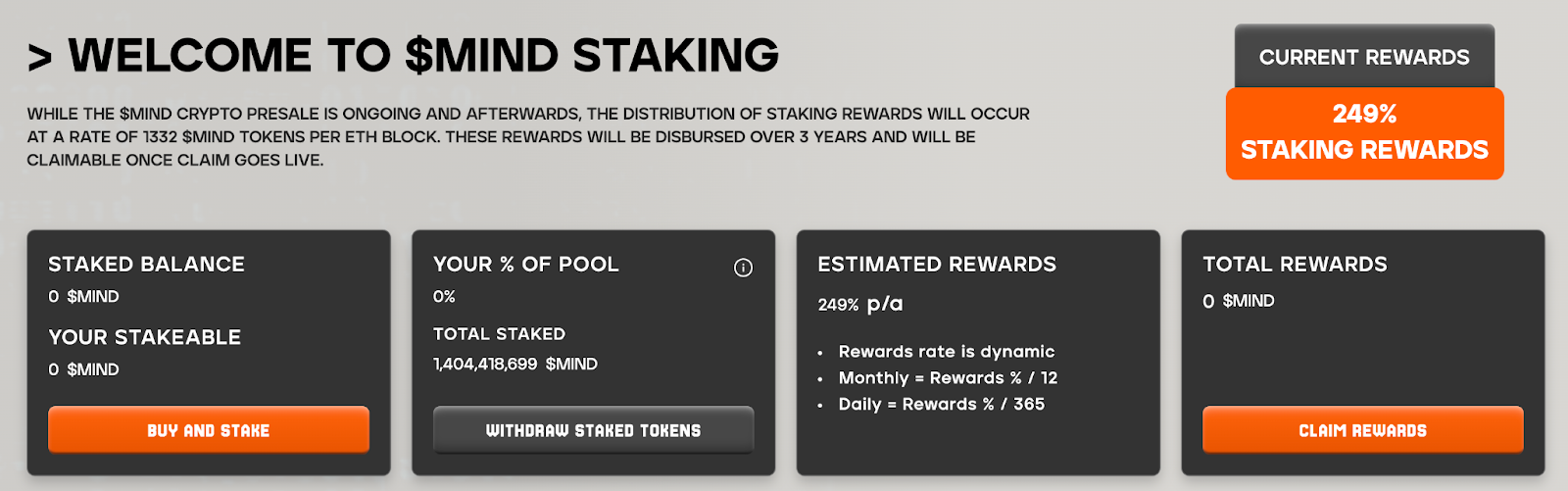Click the Daily = Rewards % / 365 line
The height and width of the screenshot is (491, 1568).
pyautogui.click(x=942, y=404)
